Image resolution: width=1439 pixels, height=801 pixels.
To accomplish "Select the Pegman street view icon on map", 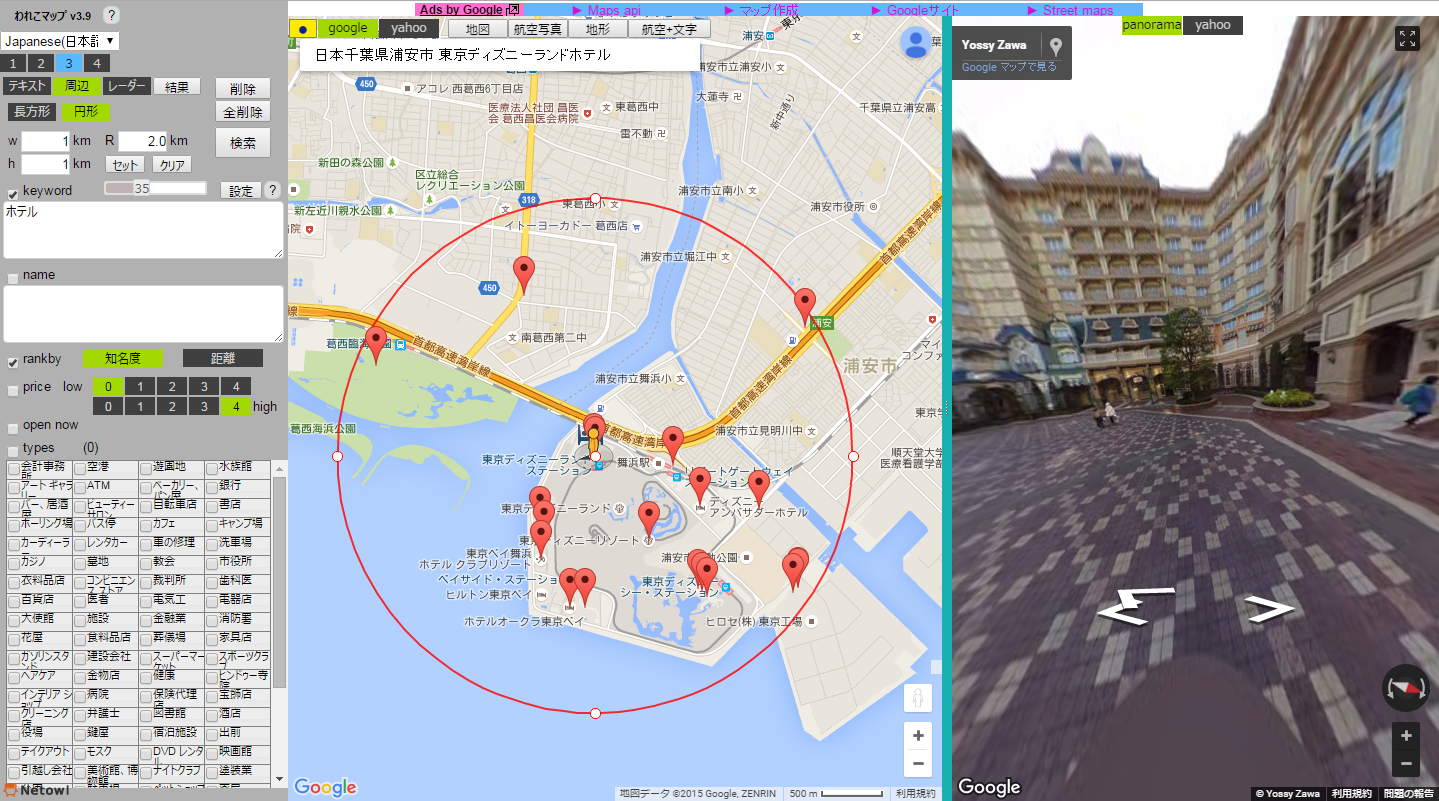I will click(918, 699).
